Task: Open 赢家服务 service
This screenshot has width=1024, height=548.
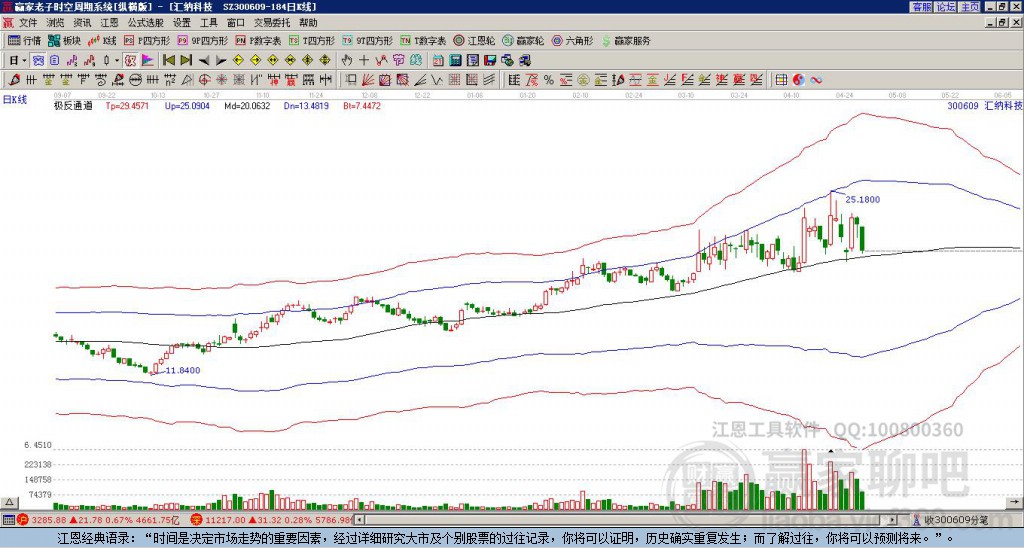Action: point(626,40)
